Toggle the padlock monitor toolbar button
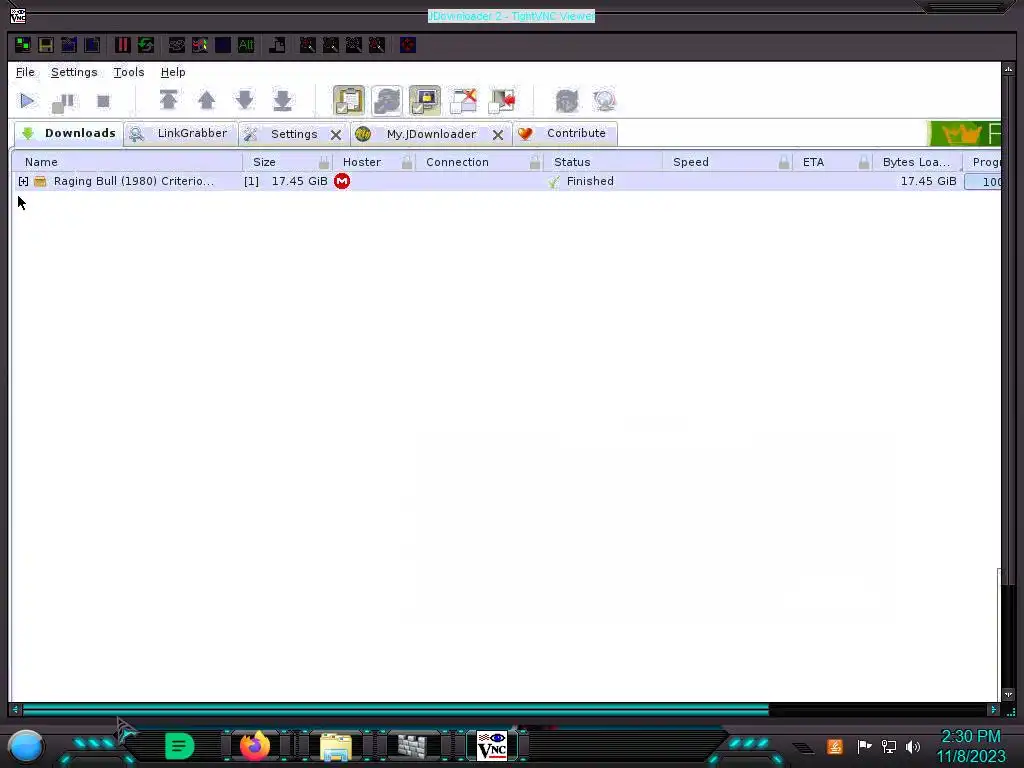Screen dimensions: 1024x768 point(424,101)
